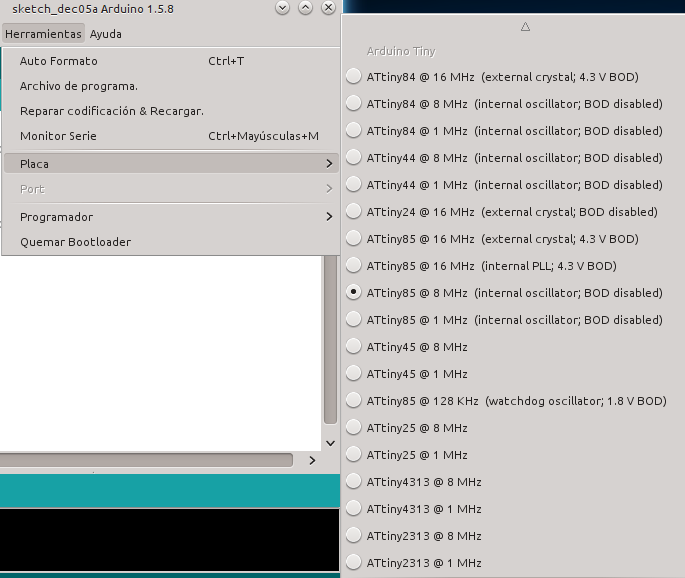685x578 pixels.
Task: Select ATtiny2313 @ 8 MHz board
Action: (x=513, y=536)
